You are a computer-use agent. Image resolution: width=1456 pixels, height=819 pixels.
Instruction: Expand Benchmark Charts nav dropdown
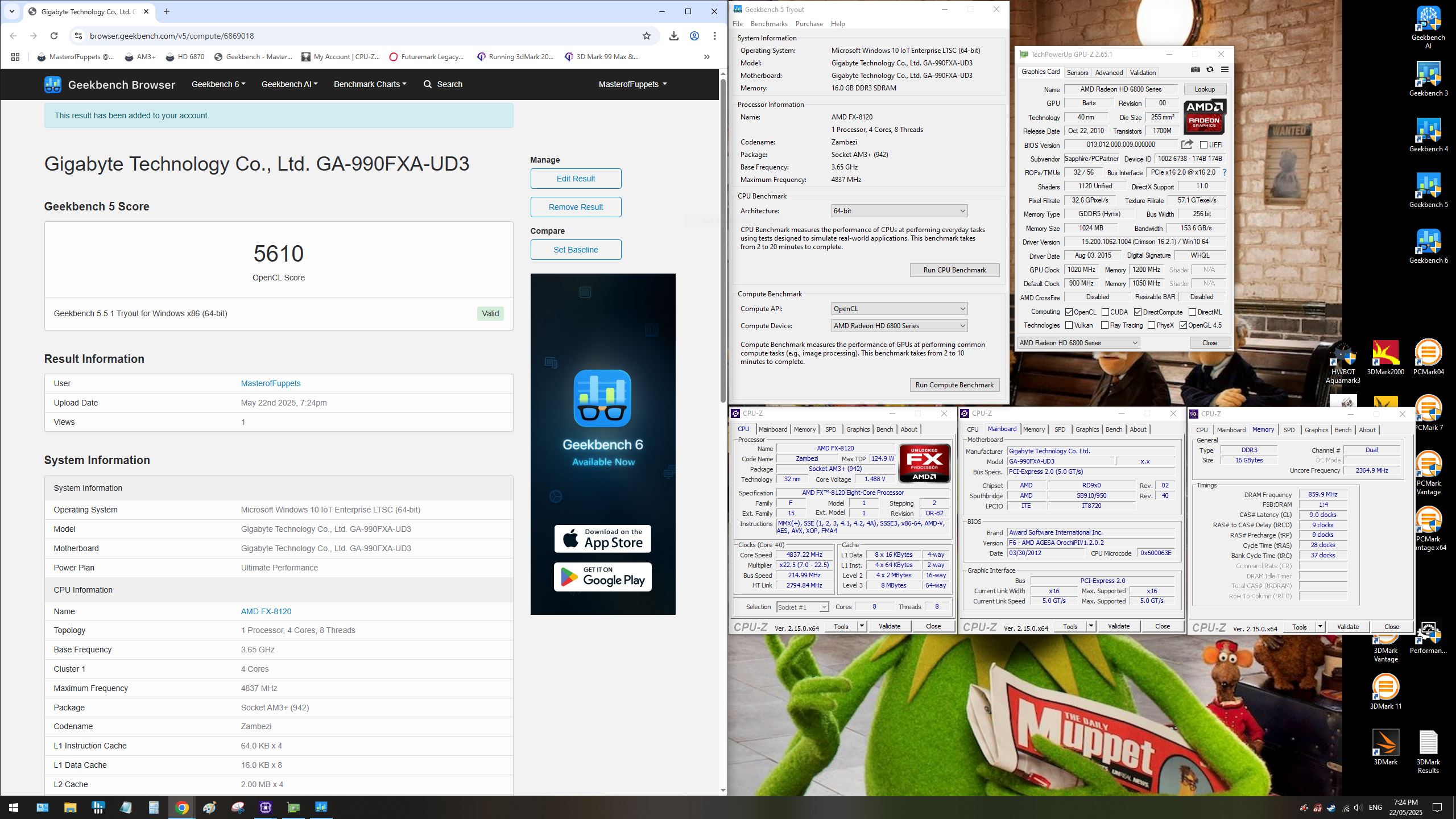[370, 84]
